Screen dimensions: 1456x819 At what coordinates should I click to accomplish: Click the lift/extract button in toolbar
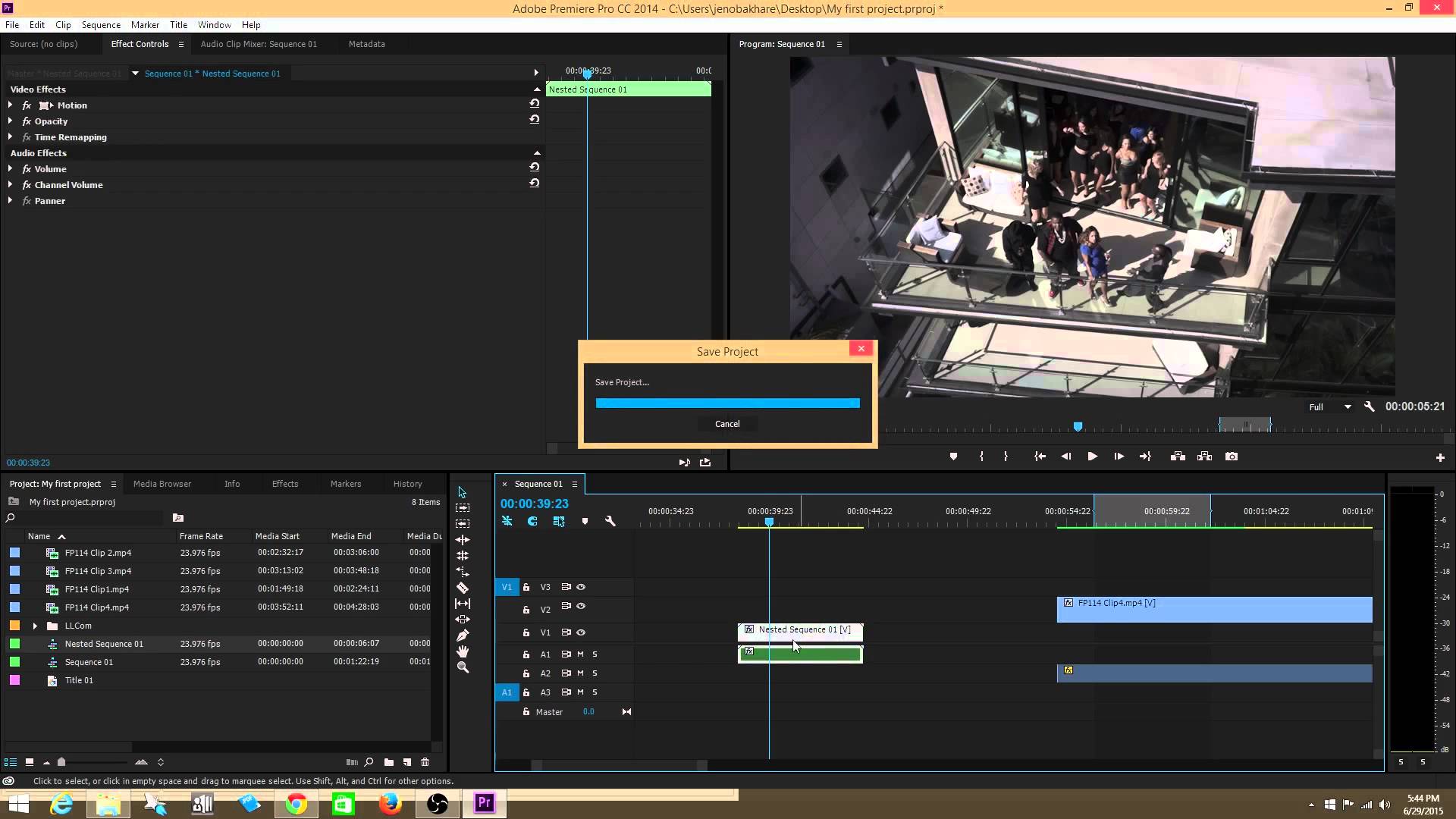[1178, 456]
